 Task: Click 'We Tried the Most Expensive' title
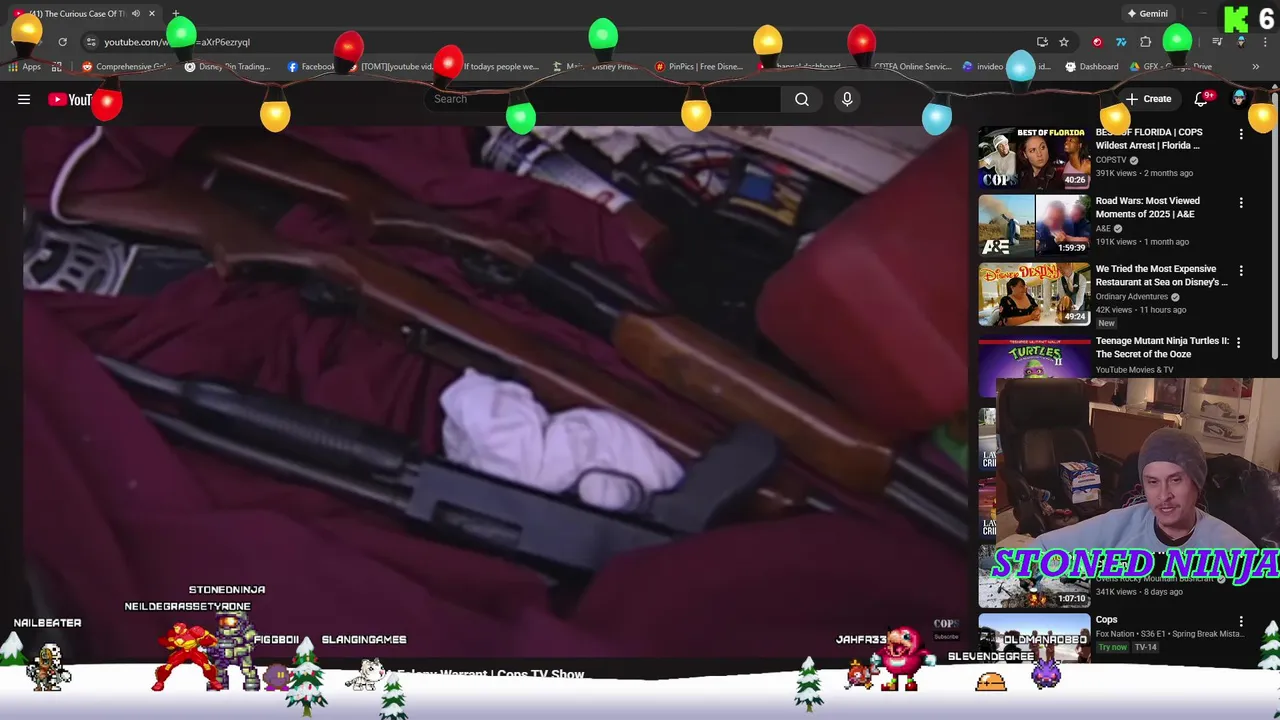1161,275
